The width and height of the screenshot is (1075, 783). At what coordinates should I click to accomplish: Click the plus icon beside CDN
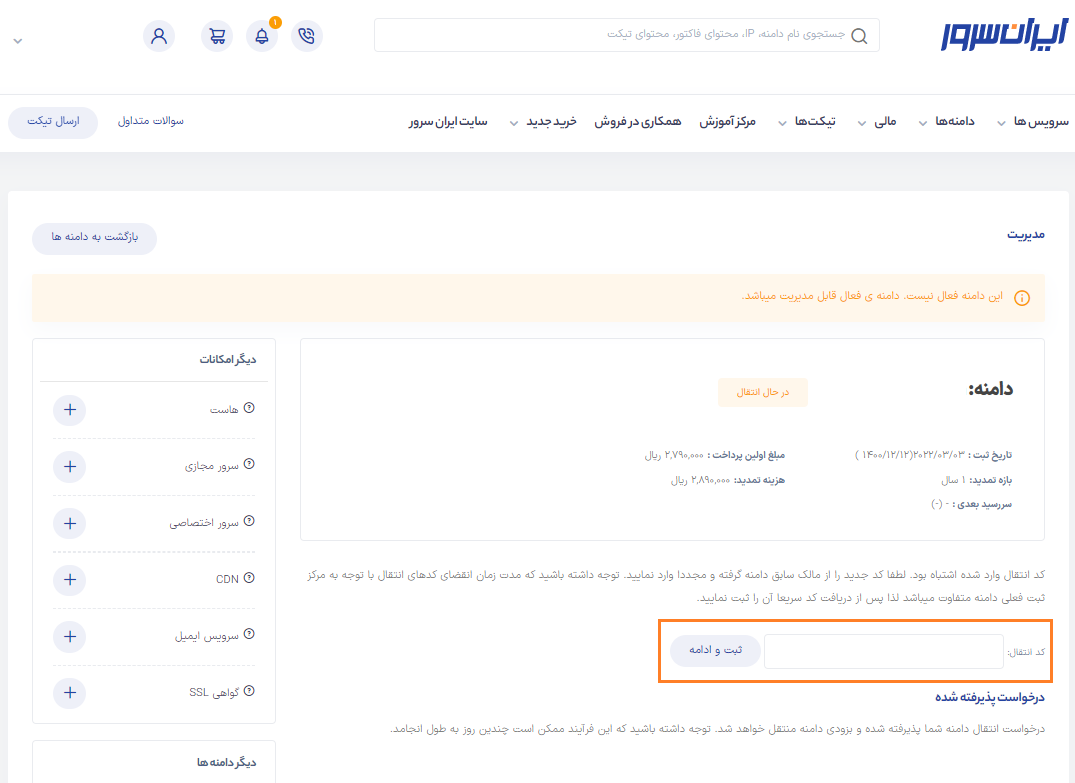(x=69, y=579)
